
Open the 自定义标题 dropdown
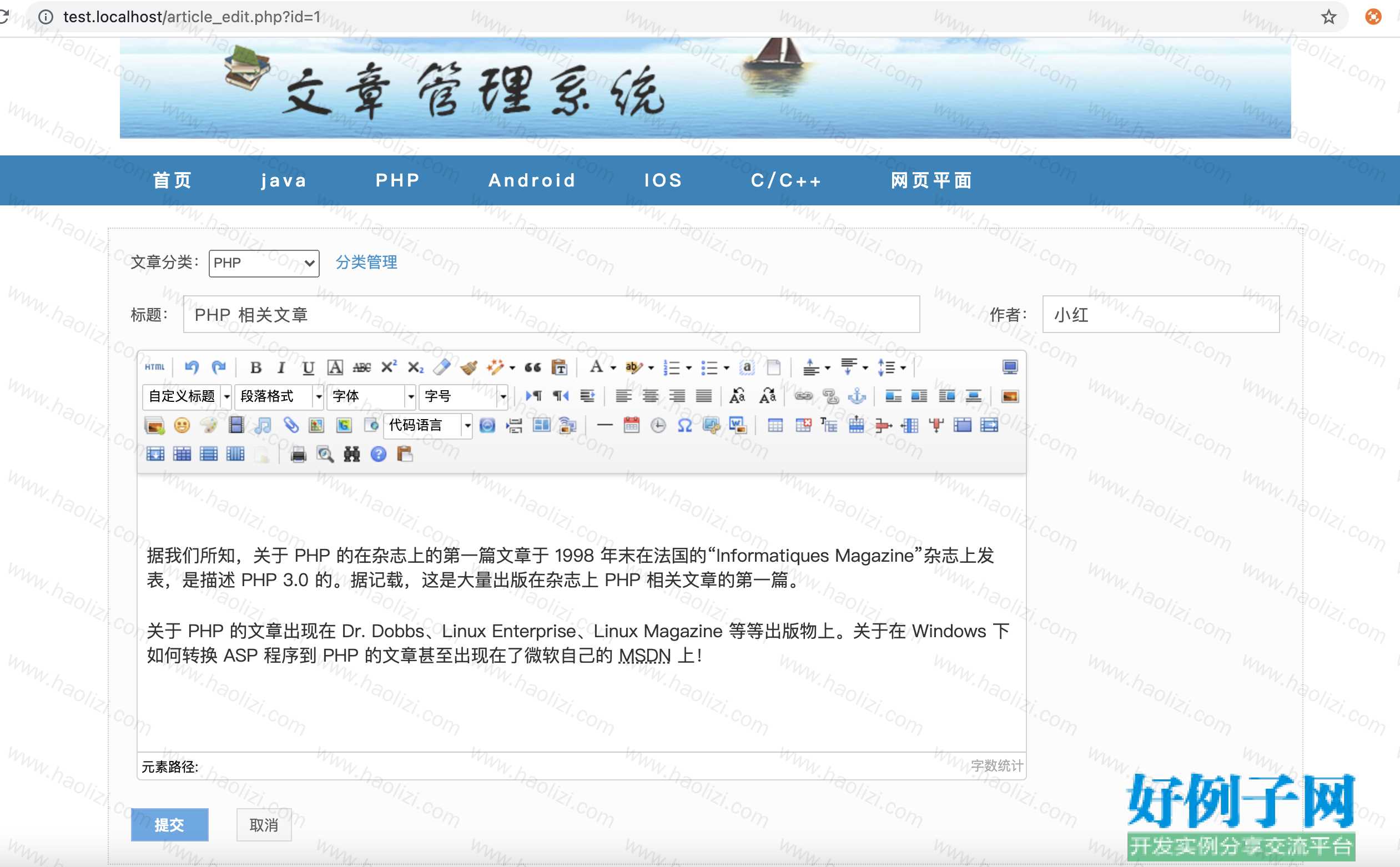pyautogui.click(x=188, y=396)
